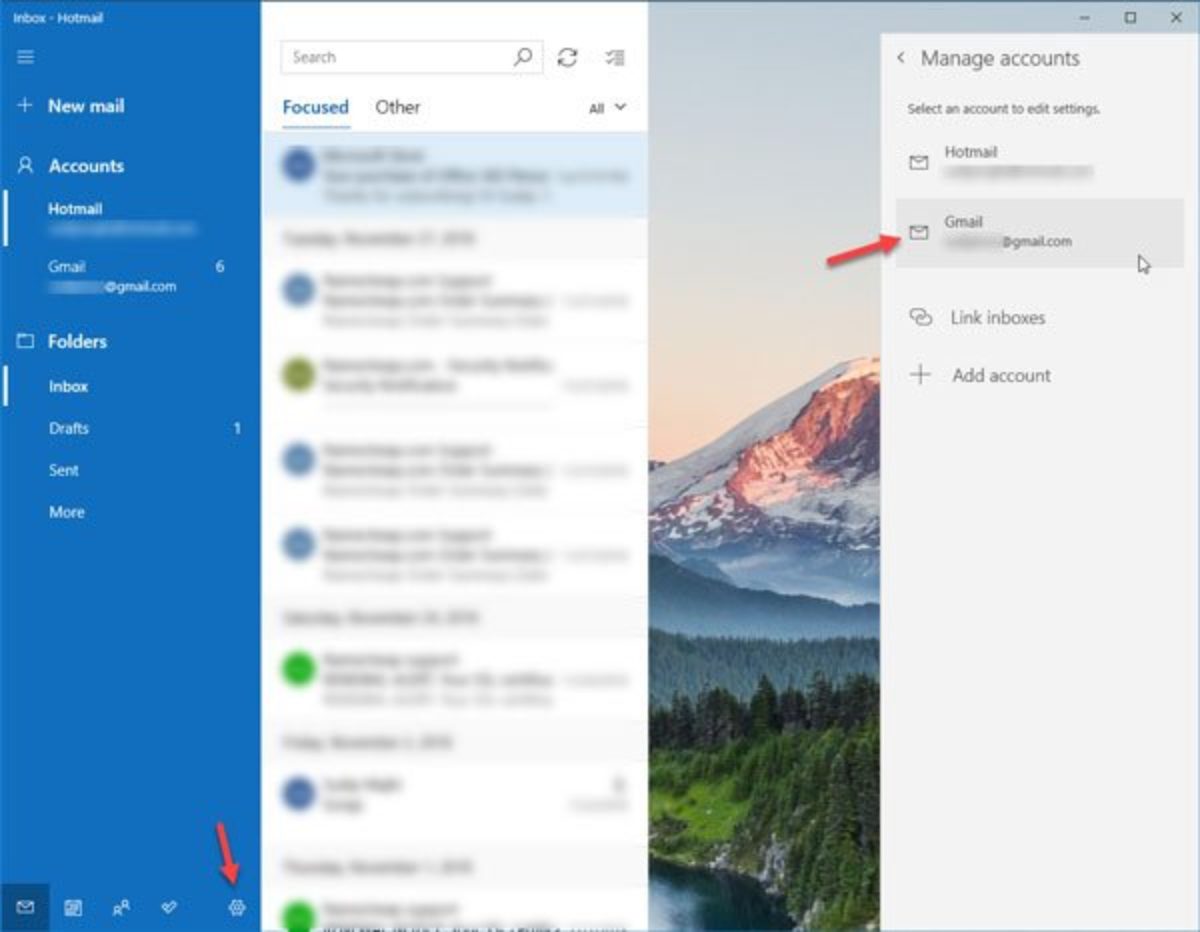This screenshot has height=932, width=1200.
Task: Open To-Do checkmark icon in bottom bar
Action: pyautogui.click(x=169, y=908)
